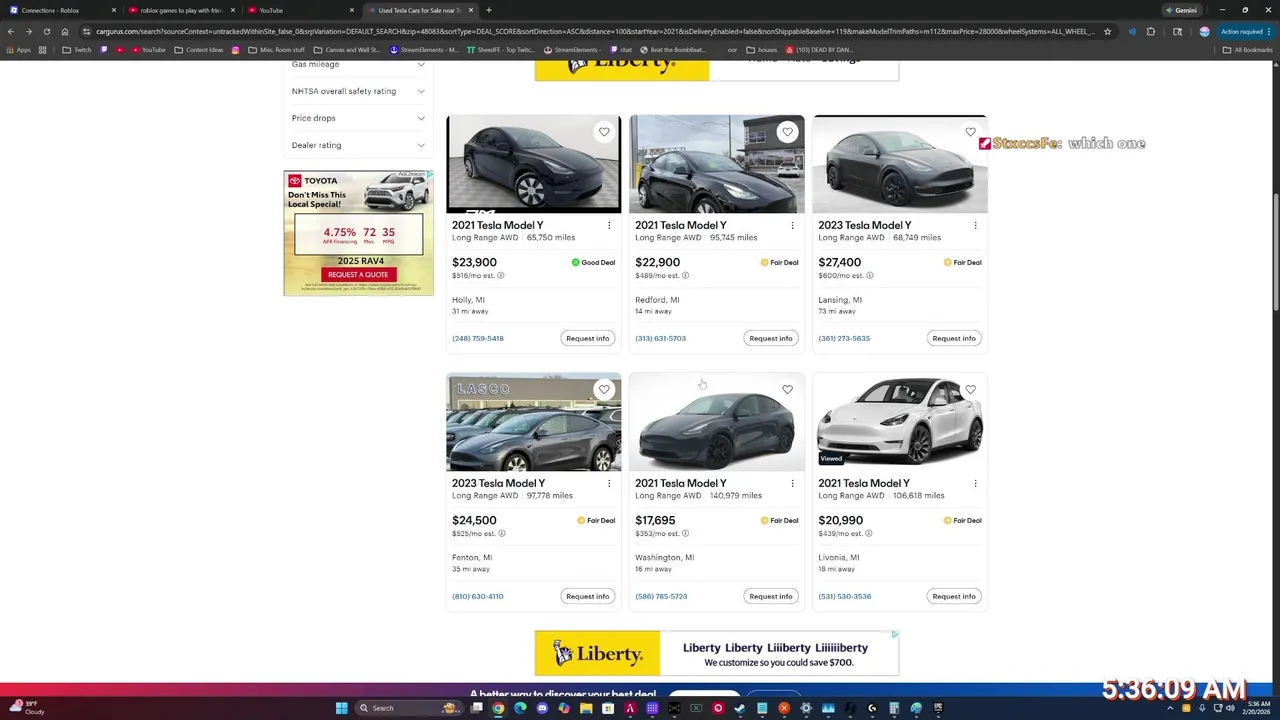Viewport: 1280px width, 720px height.
Task: Call dealer at (248) 759-5418
Action: pos(478,338)
